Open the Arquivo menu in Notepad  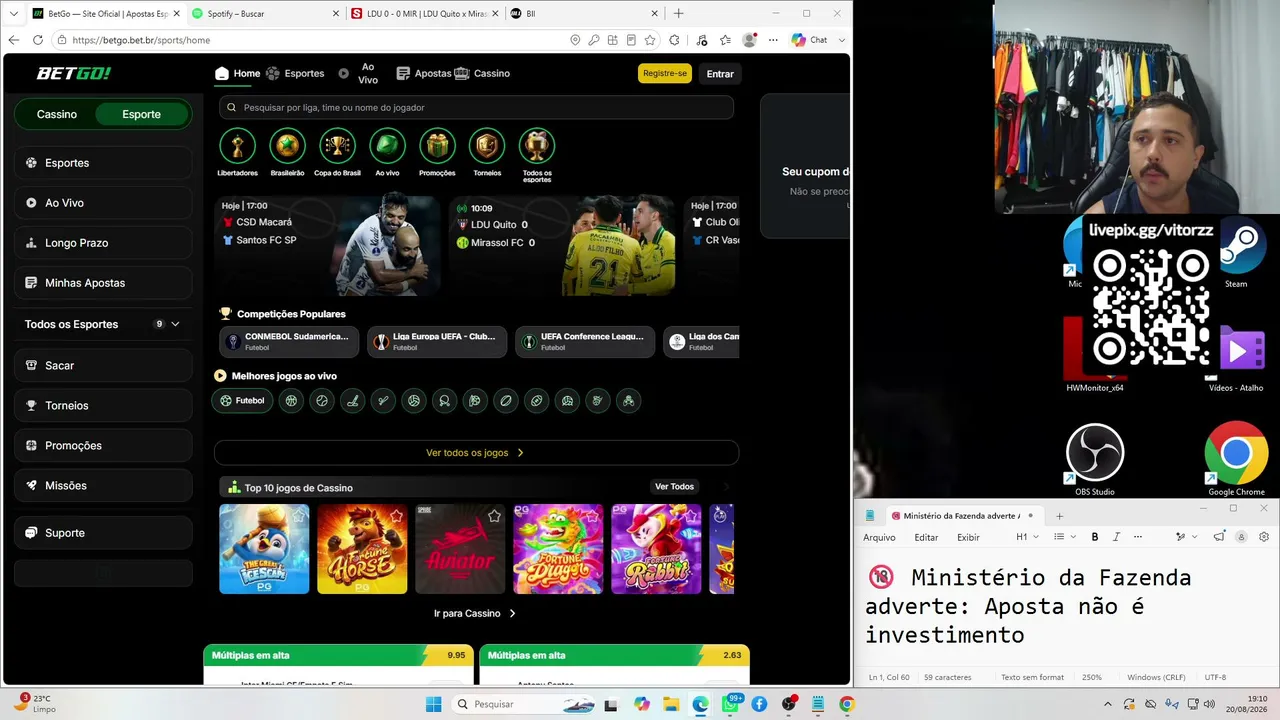[879, 537]
